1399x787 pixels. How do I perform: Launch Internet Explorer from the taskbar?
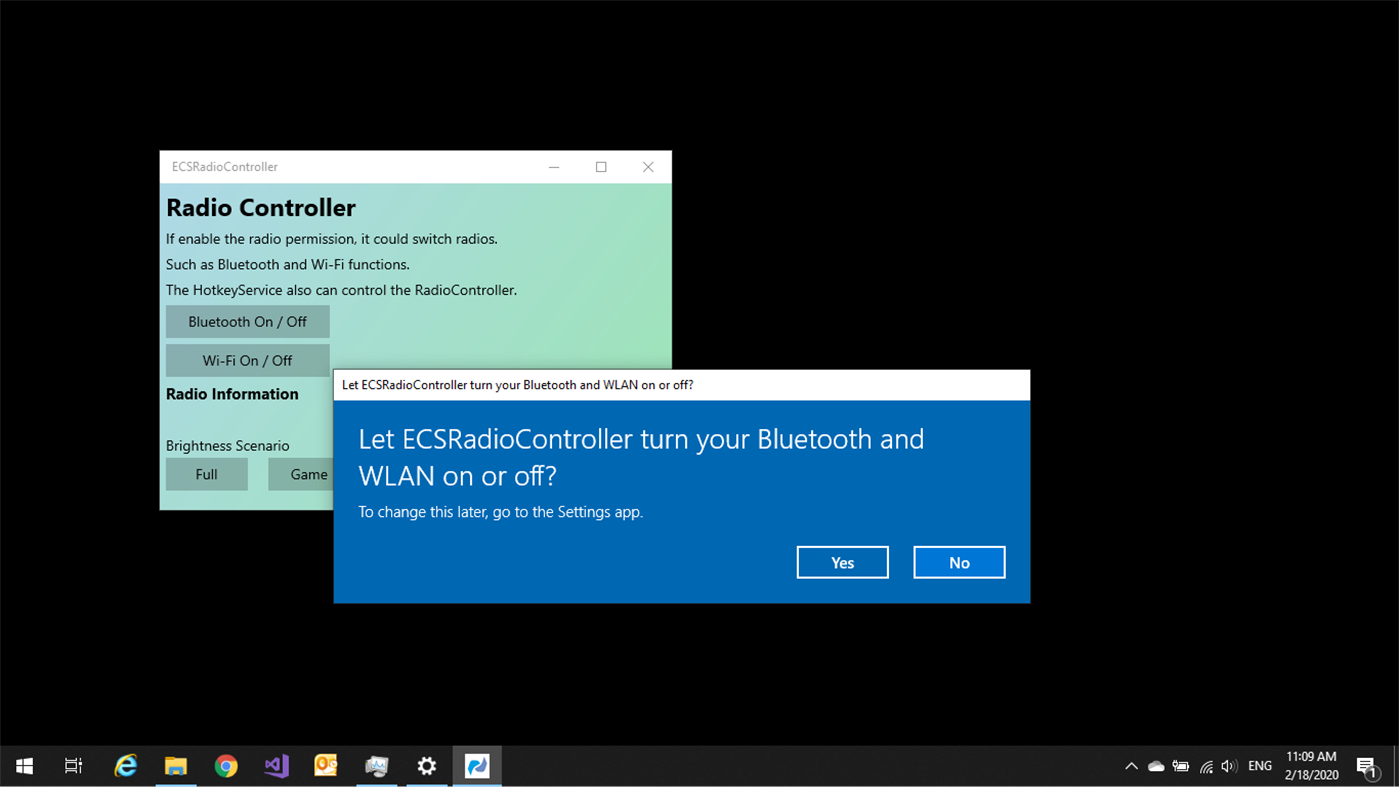point(125,765)
